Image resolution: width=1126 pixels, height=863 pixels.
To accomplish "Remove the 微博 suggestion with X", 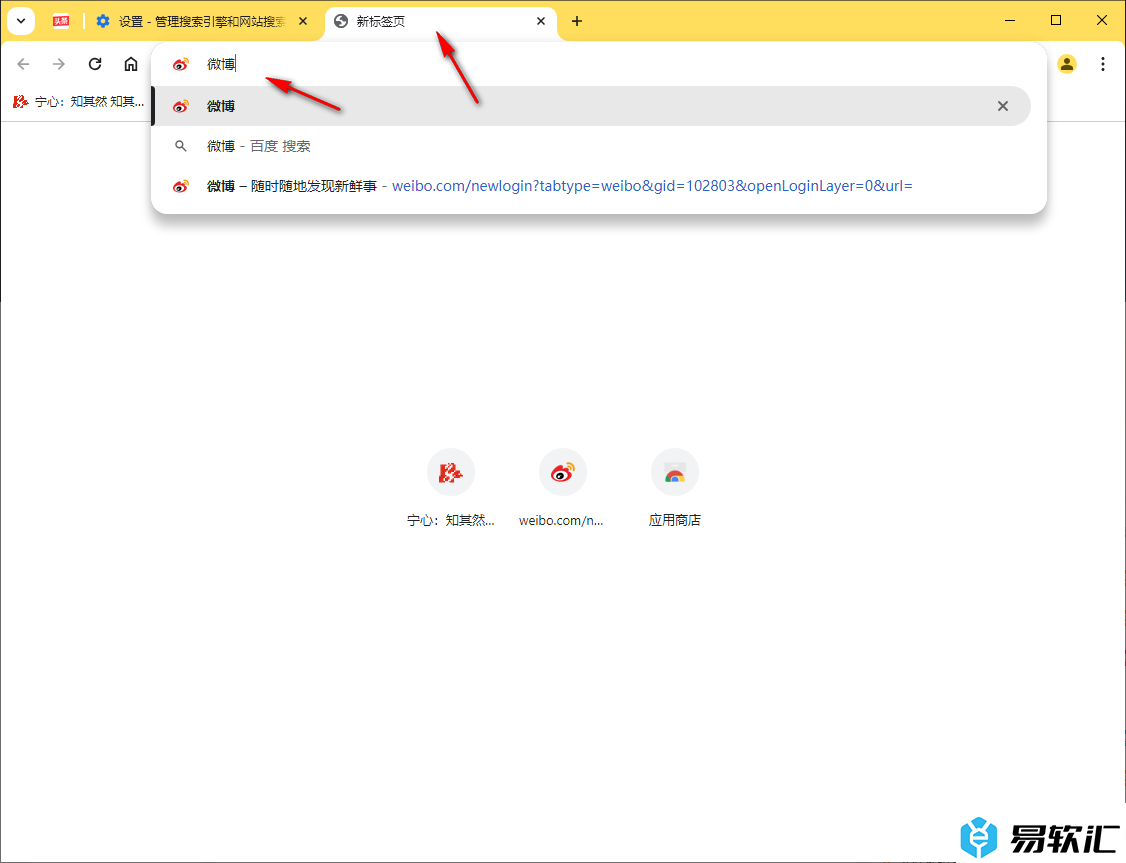I will click(1002, 106).
